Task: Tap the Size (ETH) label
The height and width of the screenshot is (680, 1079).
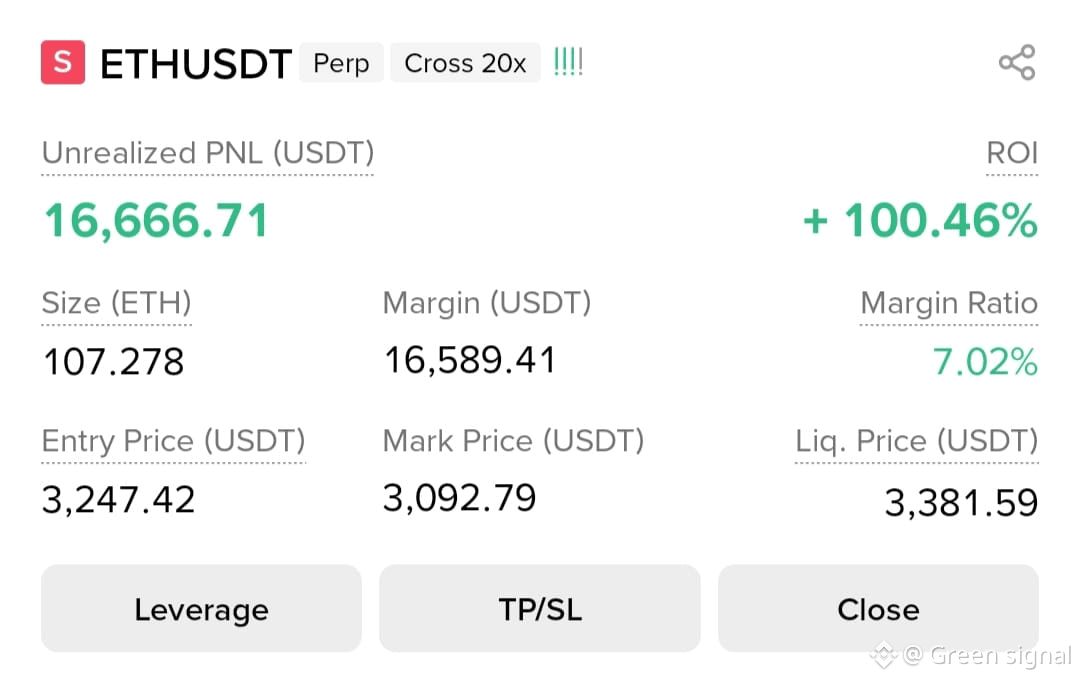Action: point(116,303)
